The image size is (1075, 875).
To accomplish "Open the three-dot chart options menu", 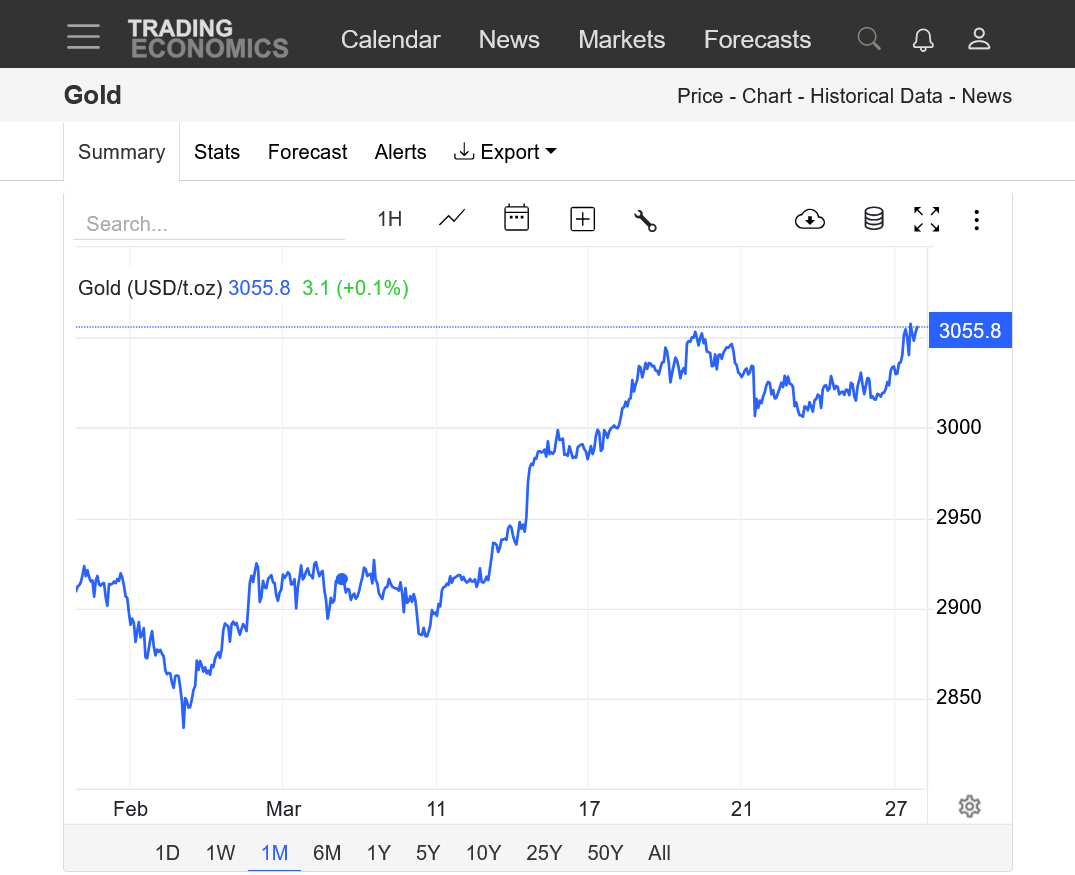I will [x=977, y=219].
